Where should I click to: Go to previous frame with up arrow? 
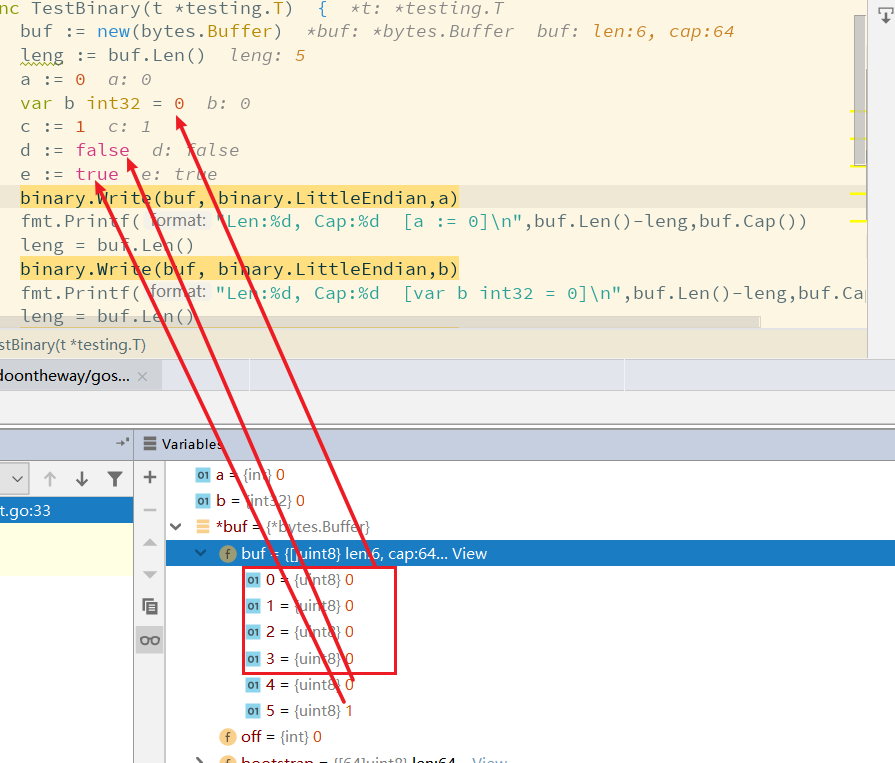tap(50, 479)
